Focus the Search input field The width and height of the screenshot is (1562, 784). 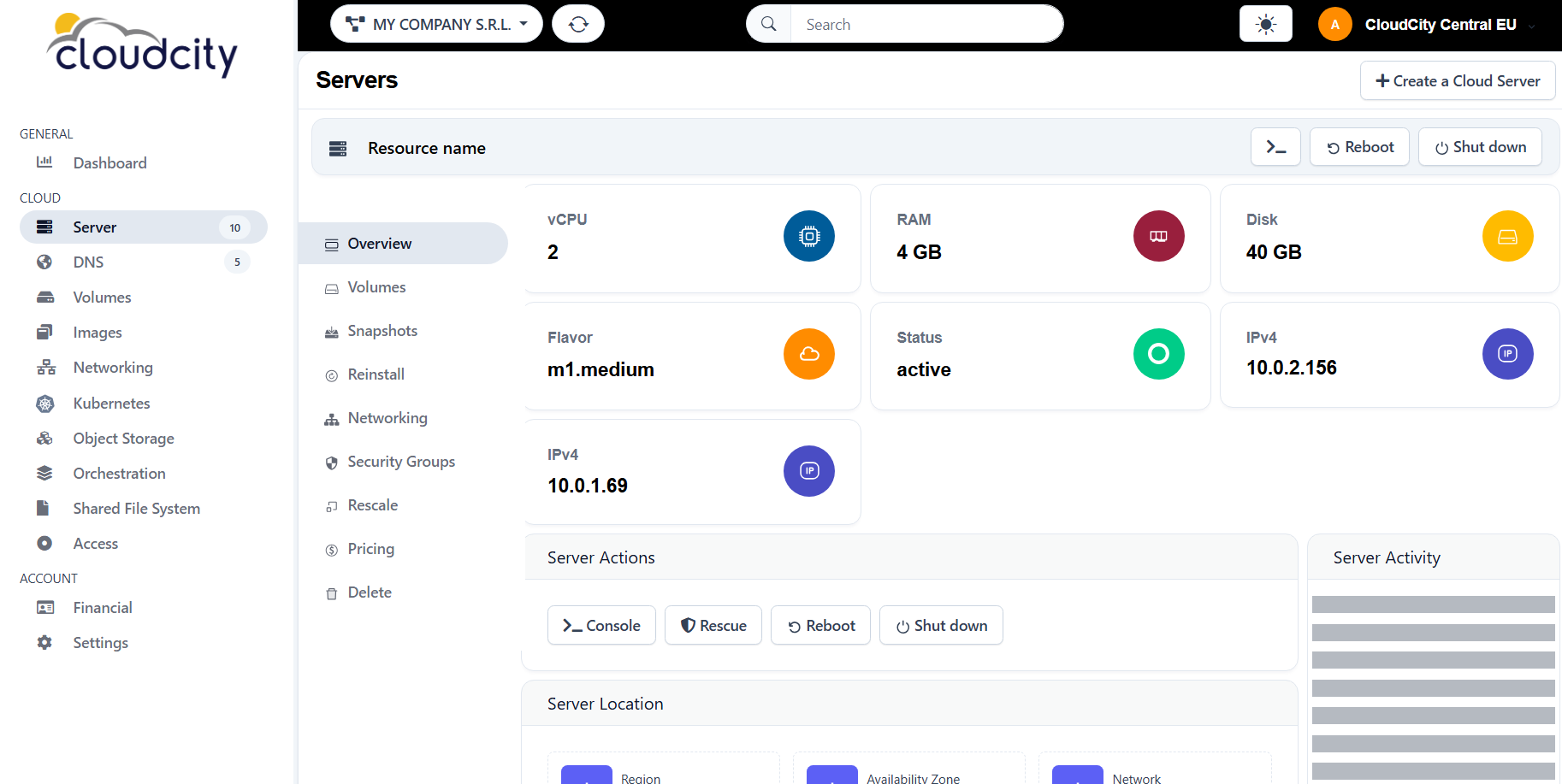pyautogui.click(x=926, y=24)
